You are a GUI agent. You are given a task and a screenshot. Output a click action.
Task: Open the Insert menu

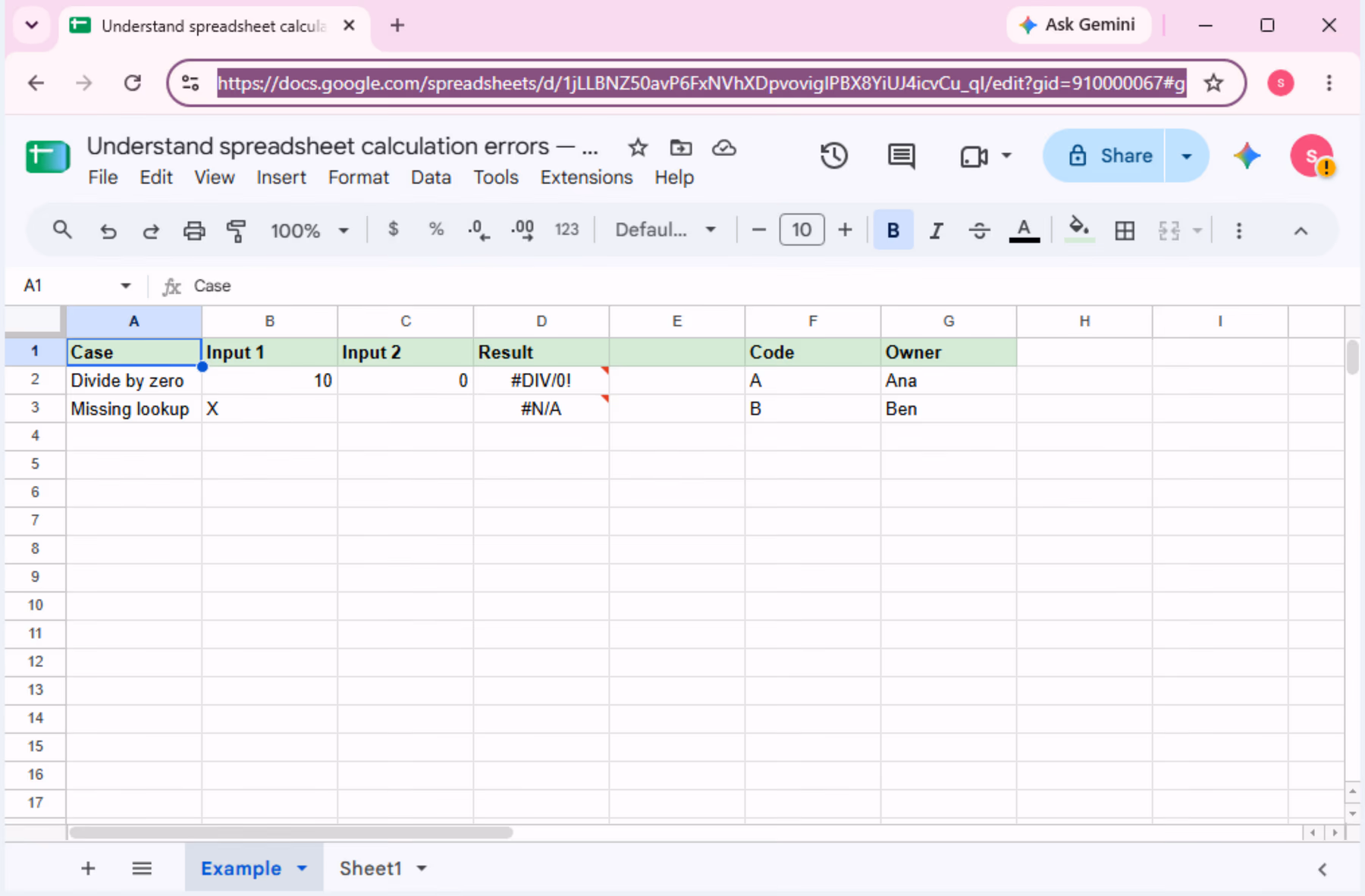coord(281,177)
